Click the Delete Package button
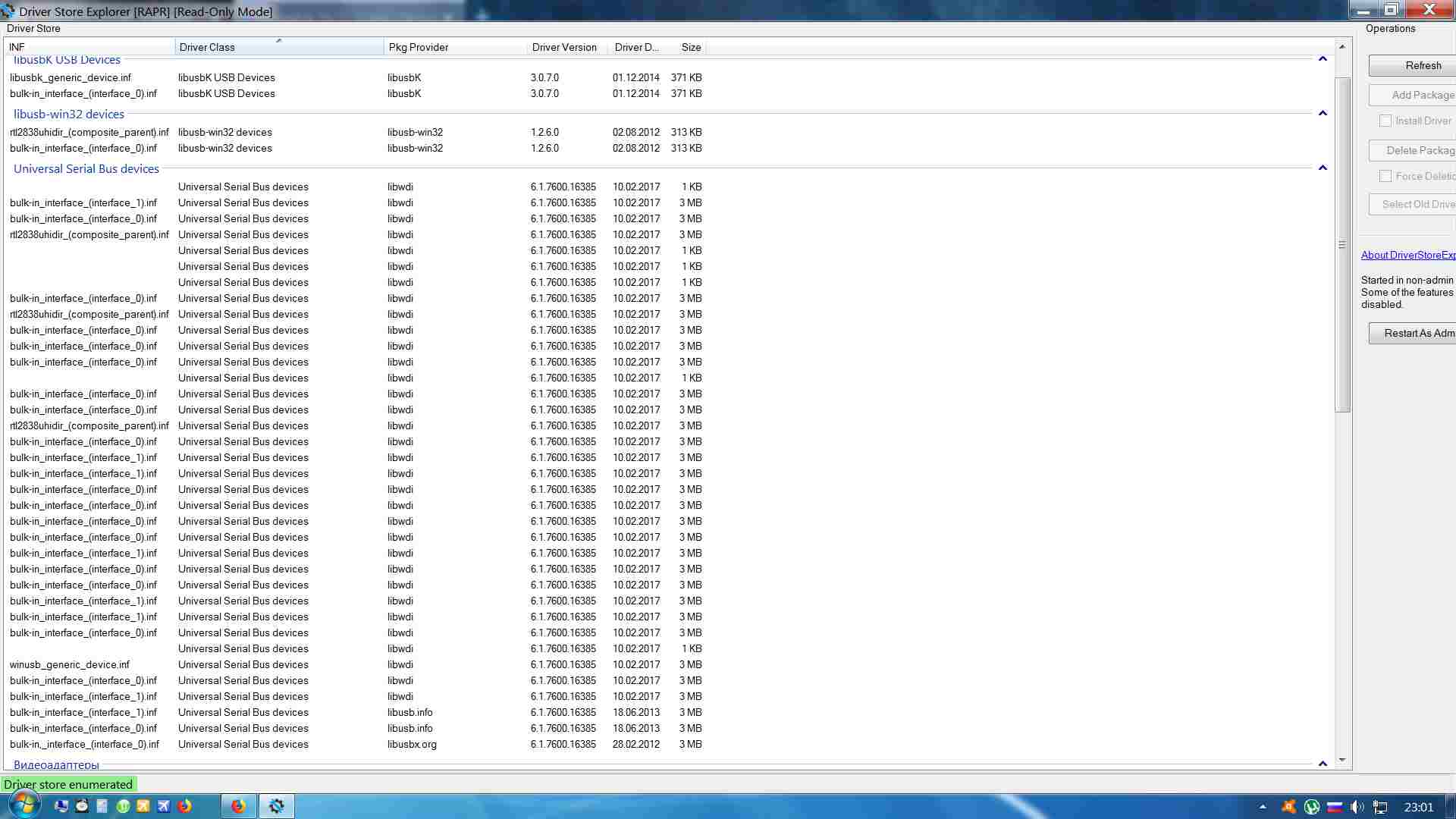 tap(1412, 150)
